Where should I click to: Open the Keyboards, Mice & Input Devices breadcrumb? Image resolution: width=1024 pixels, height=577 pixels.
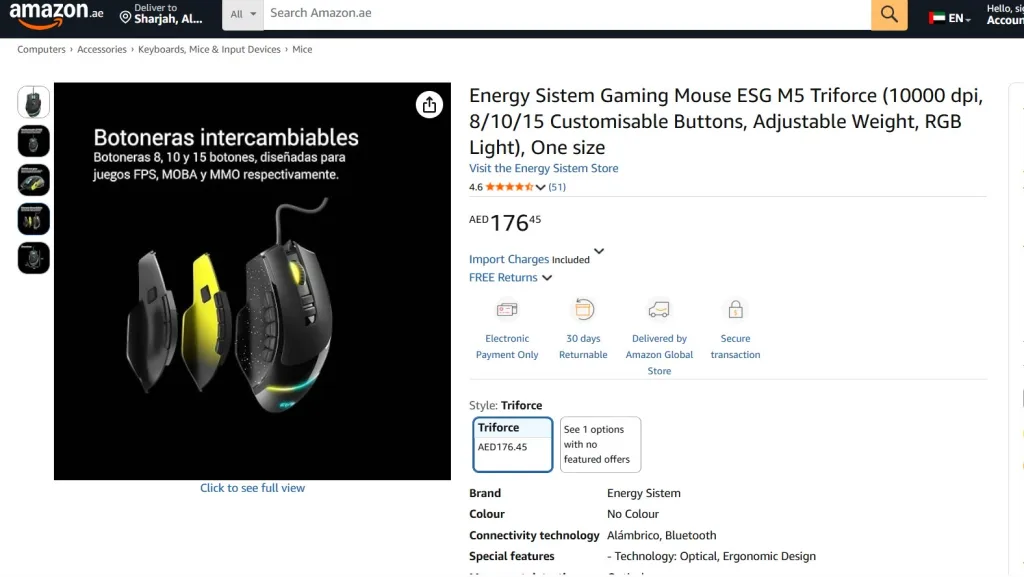click(209, 49)
